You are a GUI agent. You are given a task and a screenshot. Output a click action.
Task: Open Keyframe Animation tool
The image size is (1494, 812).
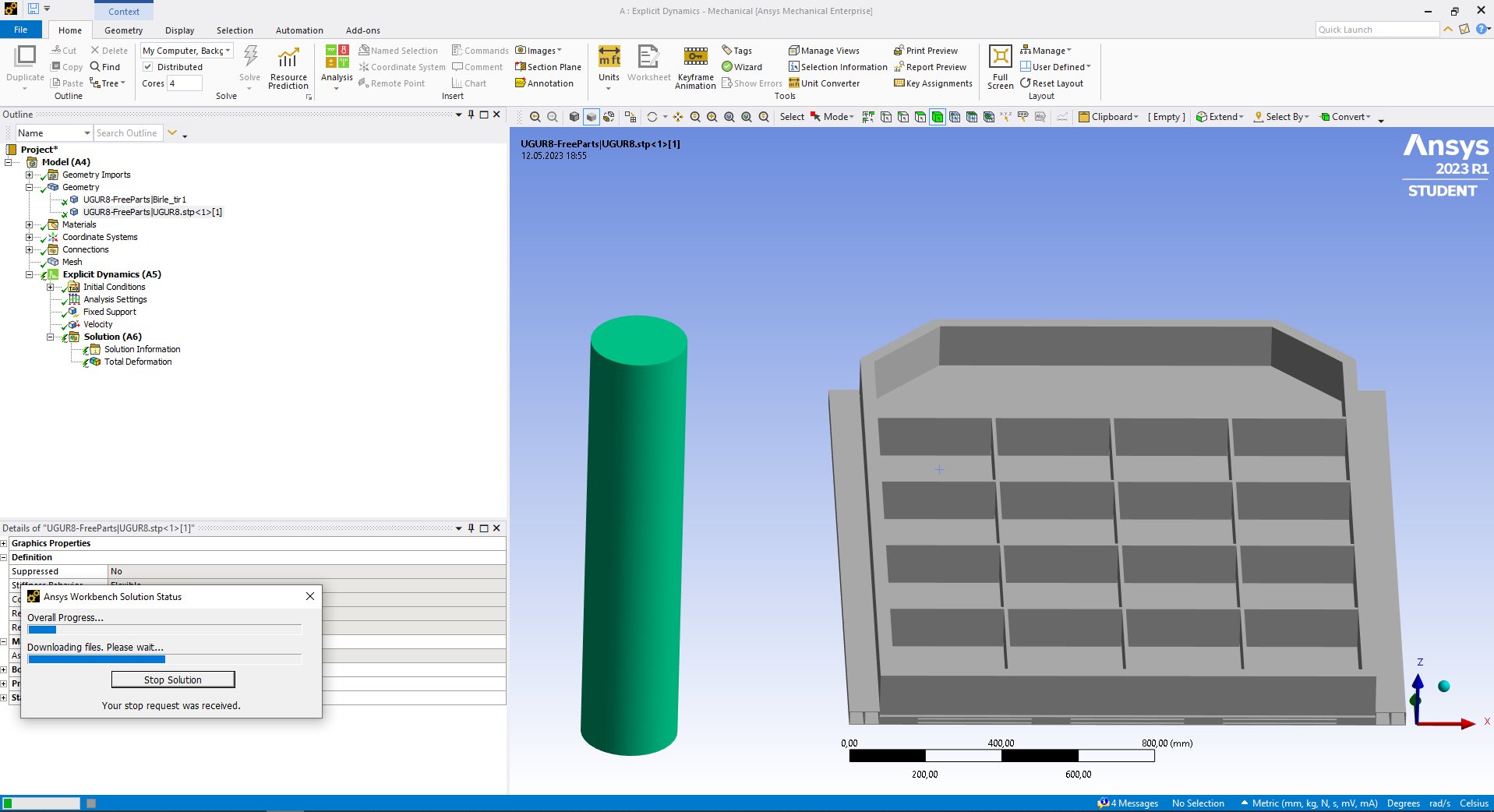click(695, 67)
